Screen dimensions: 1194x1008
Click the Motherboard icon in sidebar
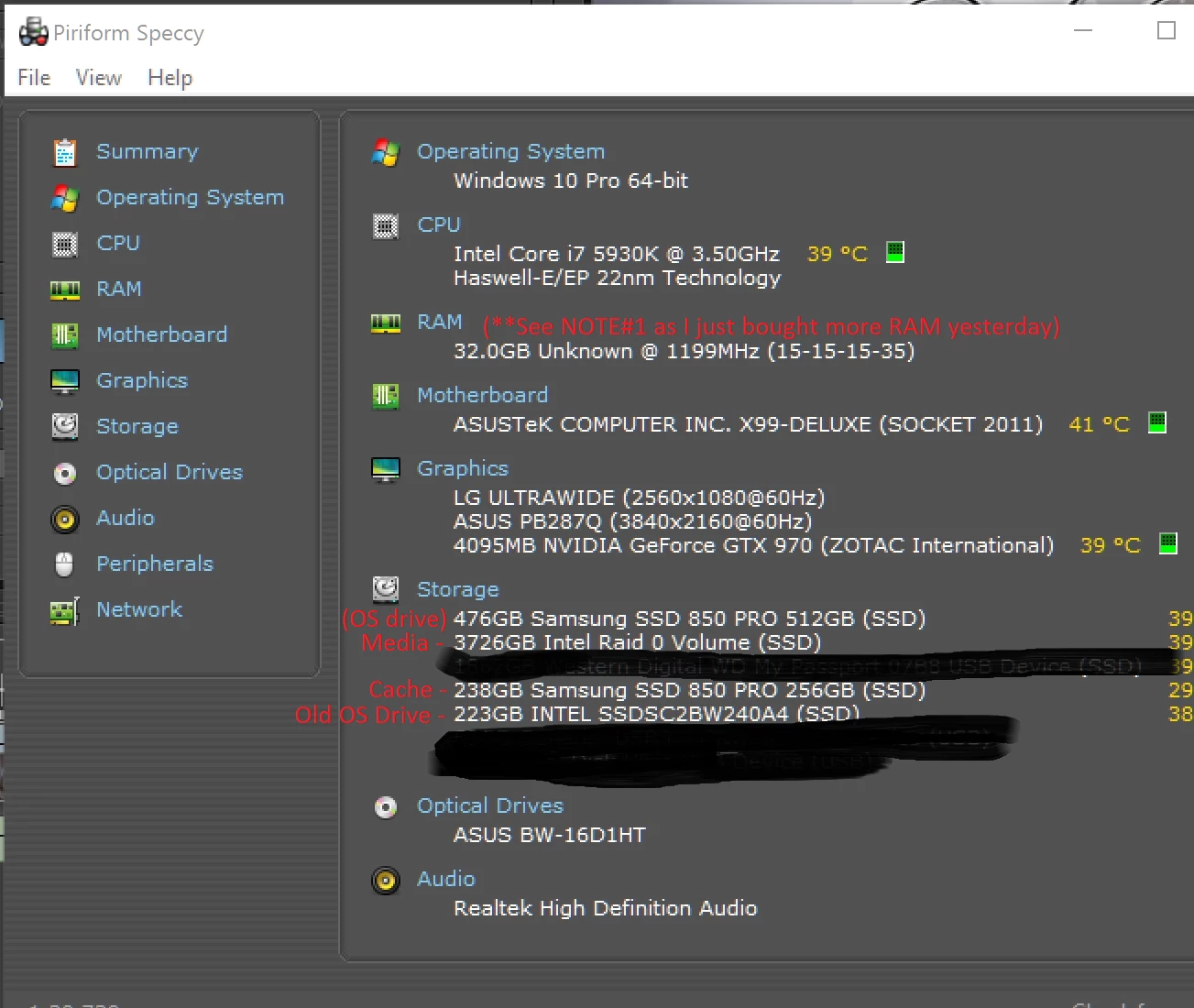[65, 335]
